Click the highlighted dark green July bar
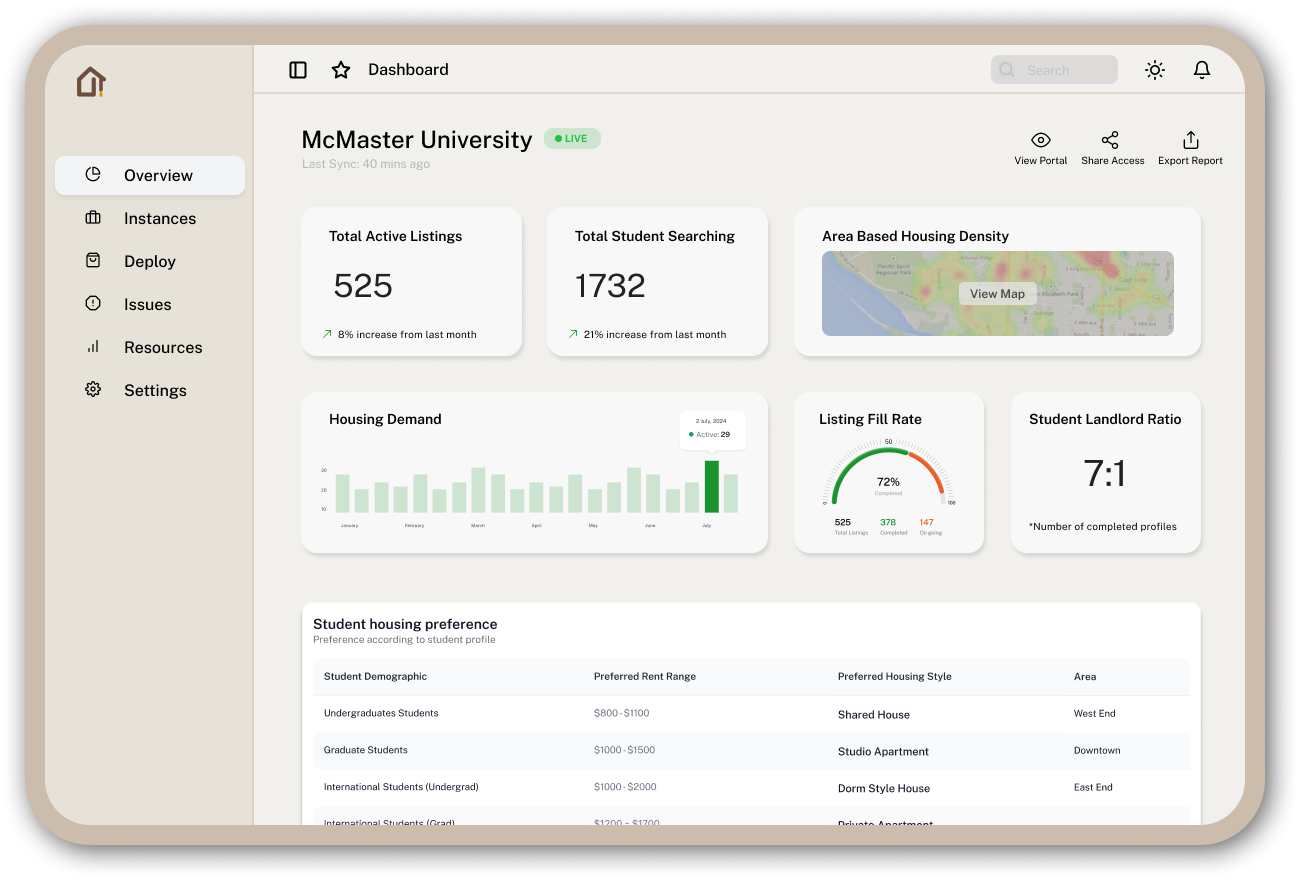The width and height of the screenshot is (1300, 880). click(712, 486)
